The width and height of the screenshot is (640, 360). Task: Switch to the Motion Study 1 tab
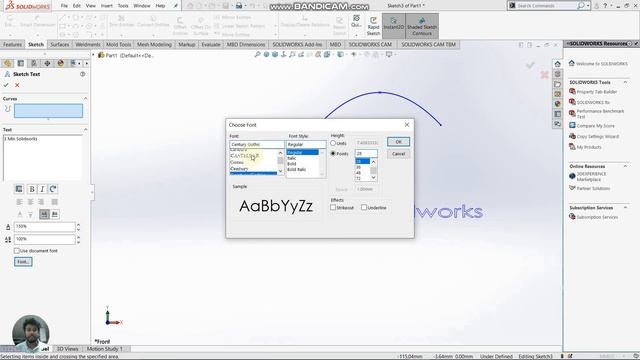(104, 349)
